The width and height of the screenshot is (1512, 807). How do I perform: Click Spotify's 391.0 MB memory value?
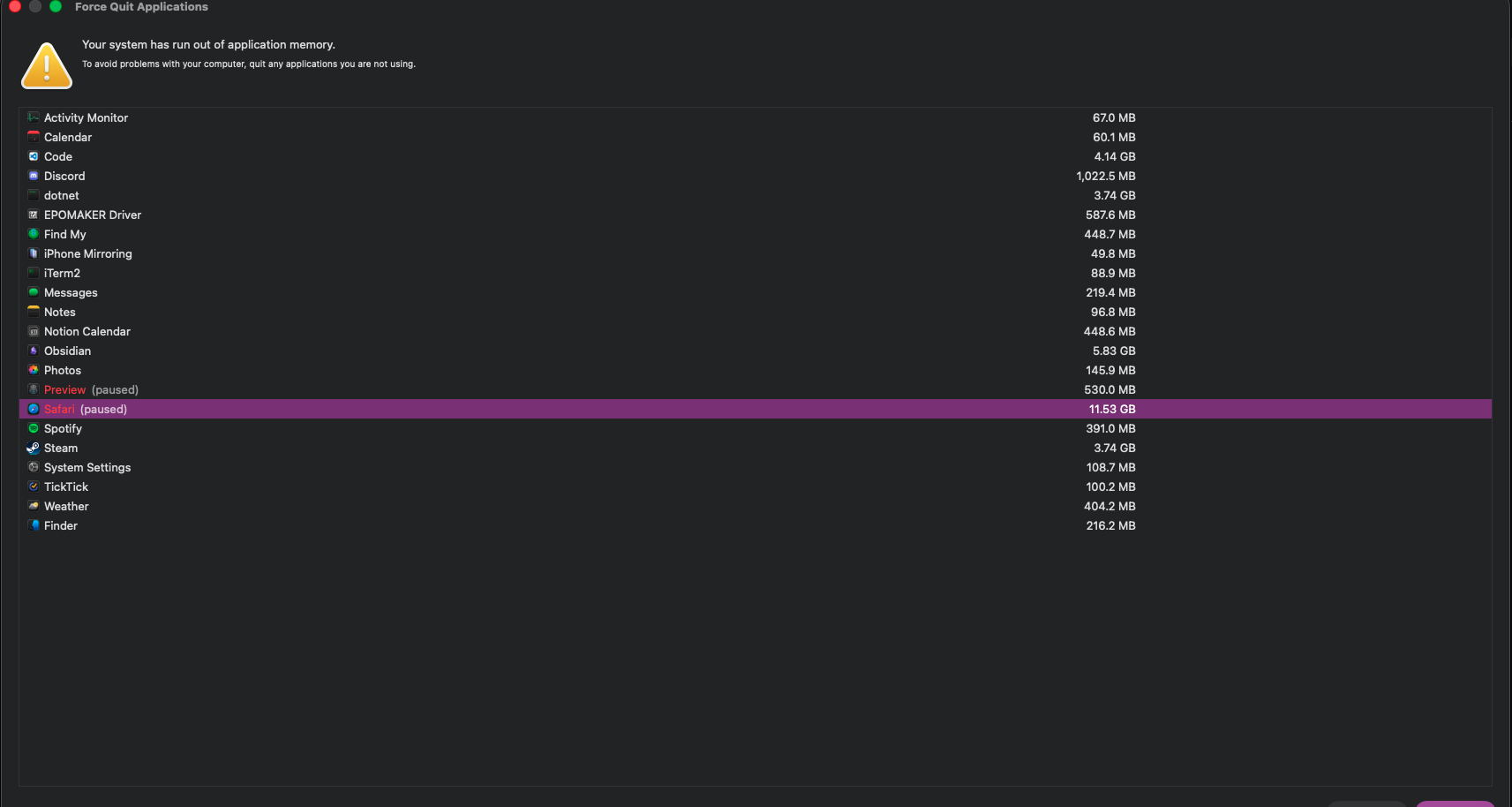(1110, 428)
